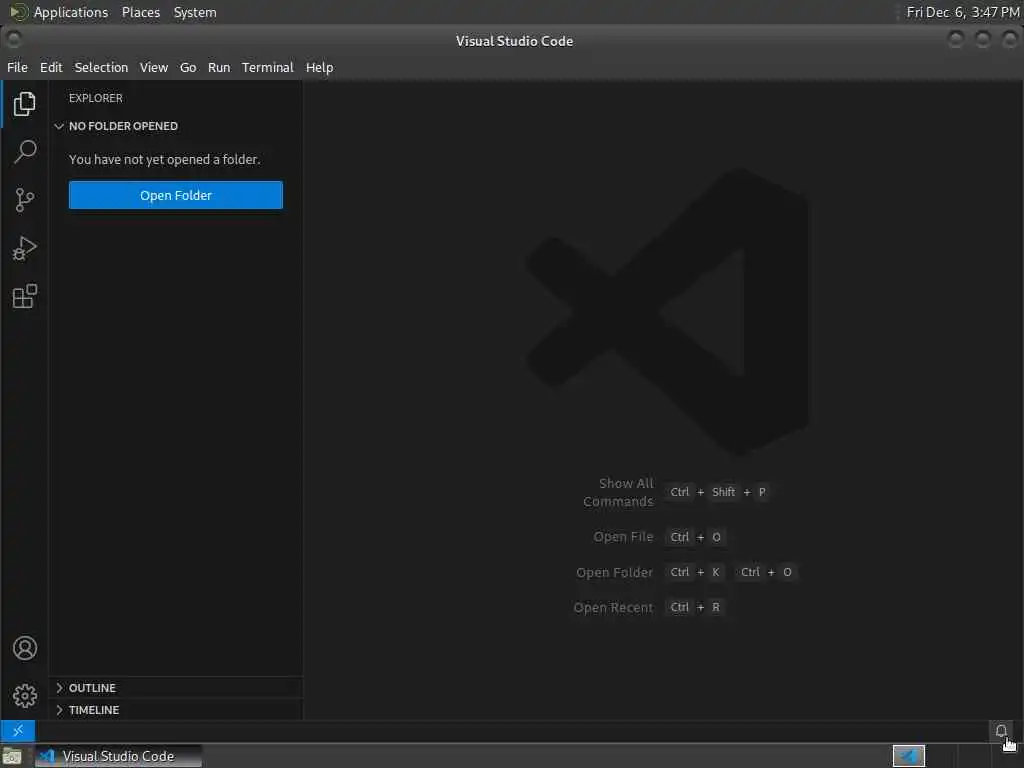Click the Explorer panel title
This screenshot has width=1024, height=768.
click(x=95, y=98)
